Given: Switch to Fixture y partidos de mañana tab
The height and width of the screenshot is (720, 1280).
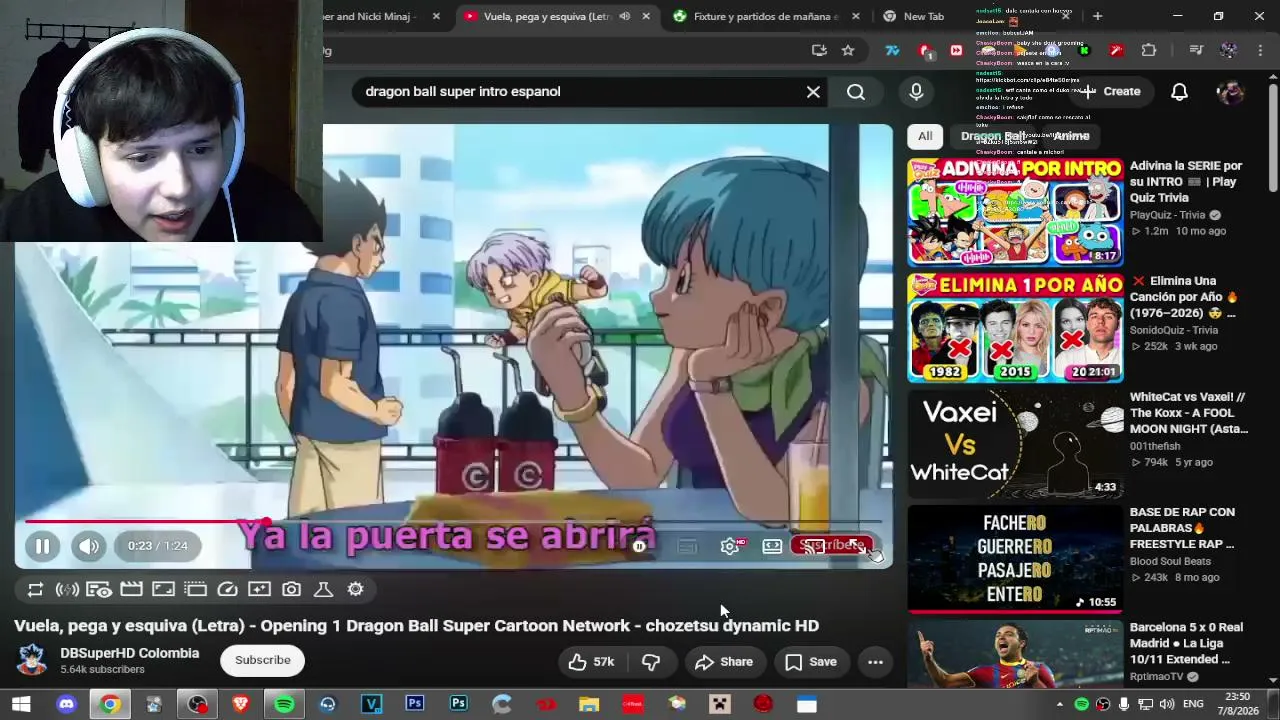Looking at the screenshot, I should pyautogui.click(x=764, y=17).
